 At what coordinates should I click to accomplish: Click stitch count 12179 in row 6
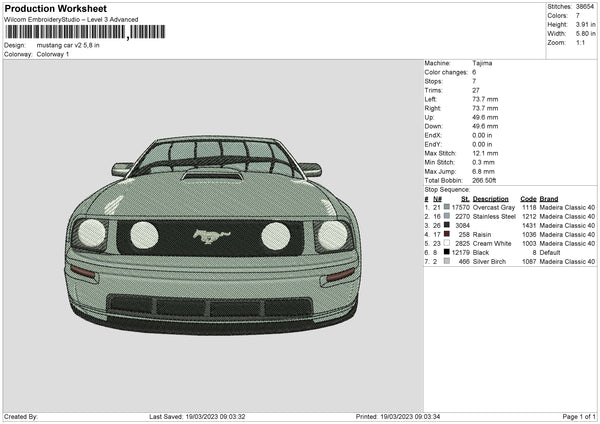460,253
